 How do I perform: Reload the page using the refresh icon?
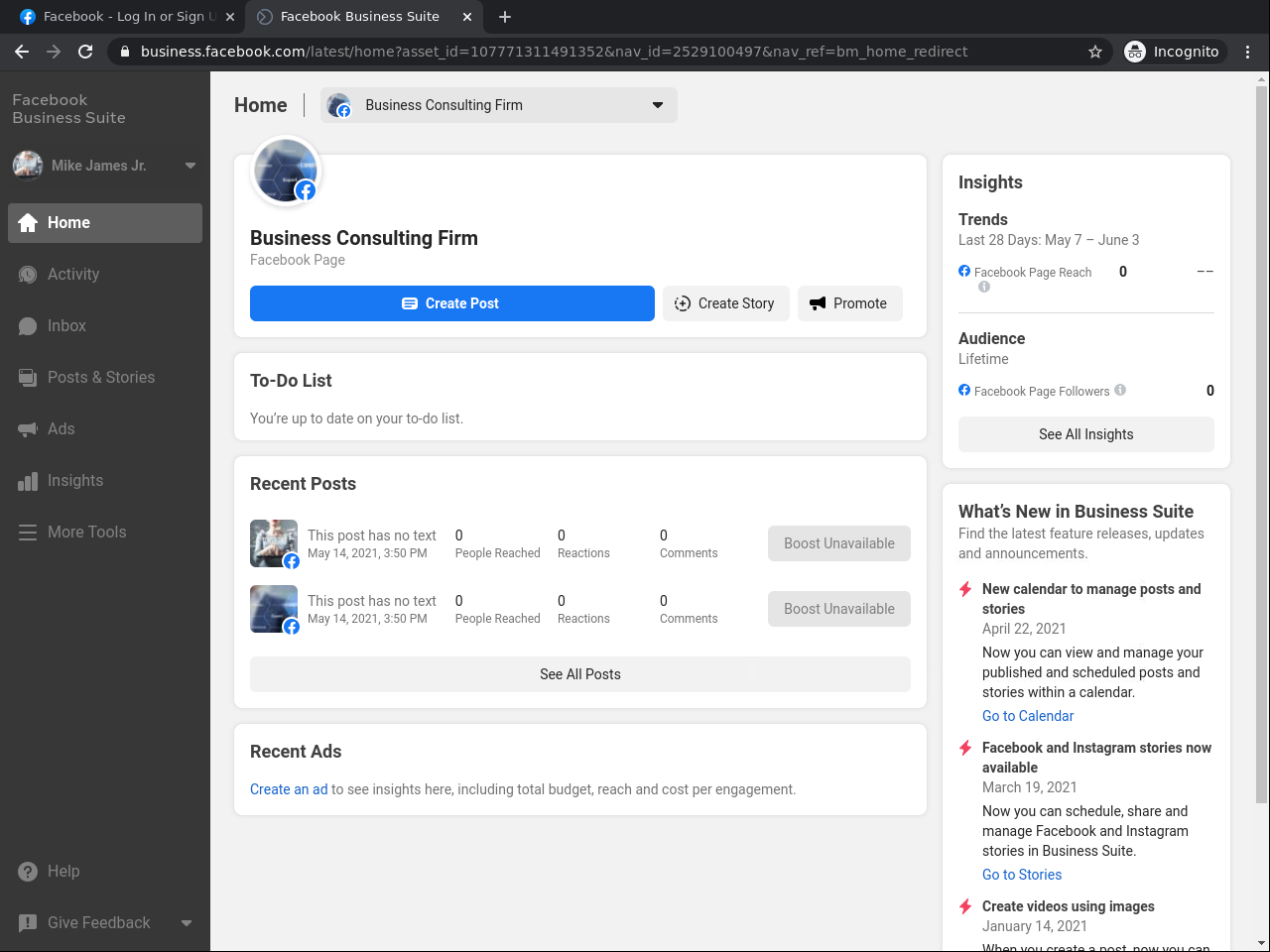click(x=85, y=52)
